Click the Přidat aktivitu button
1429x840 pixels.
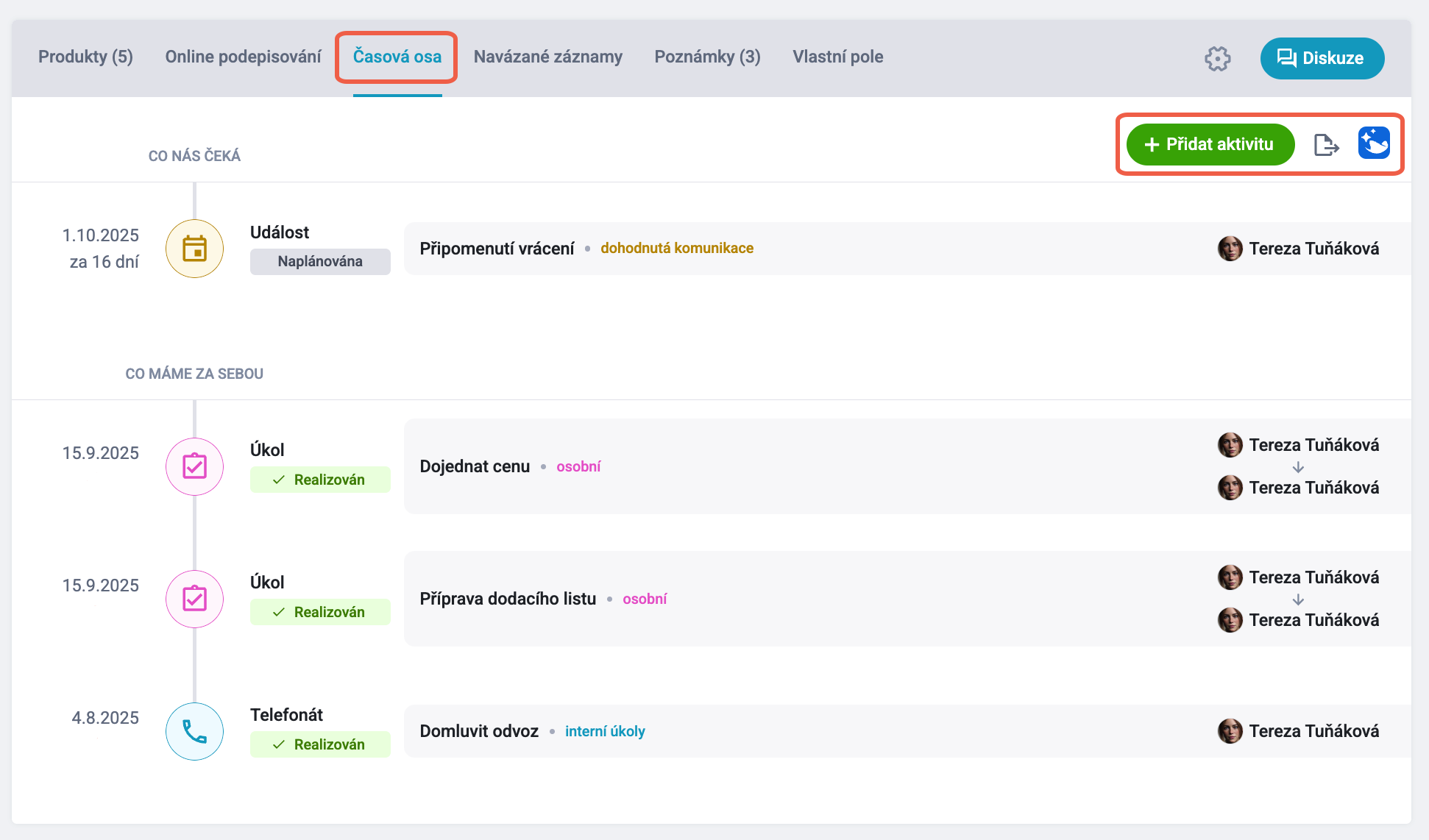point(1210,144)
